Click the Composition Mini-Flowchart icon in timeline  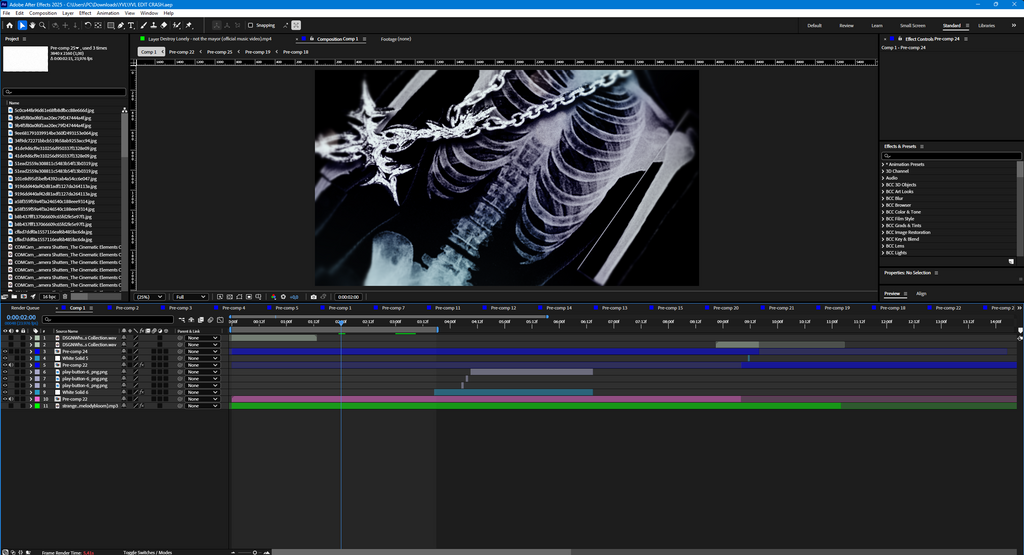182,320
